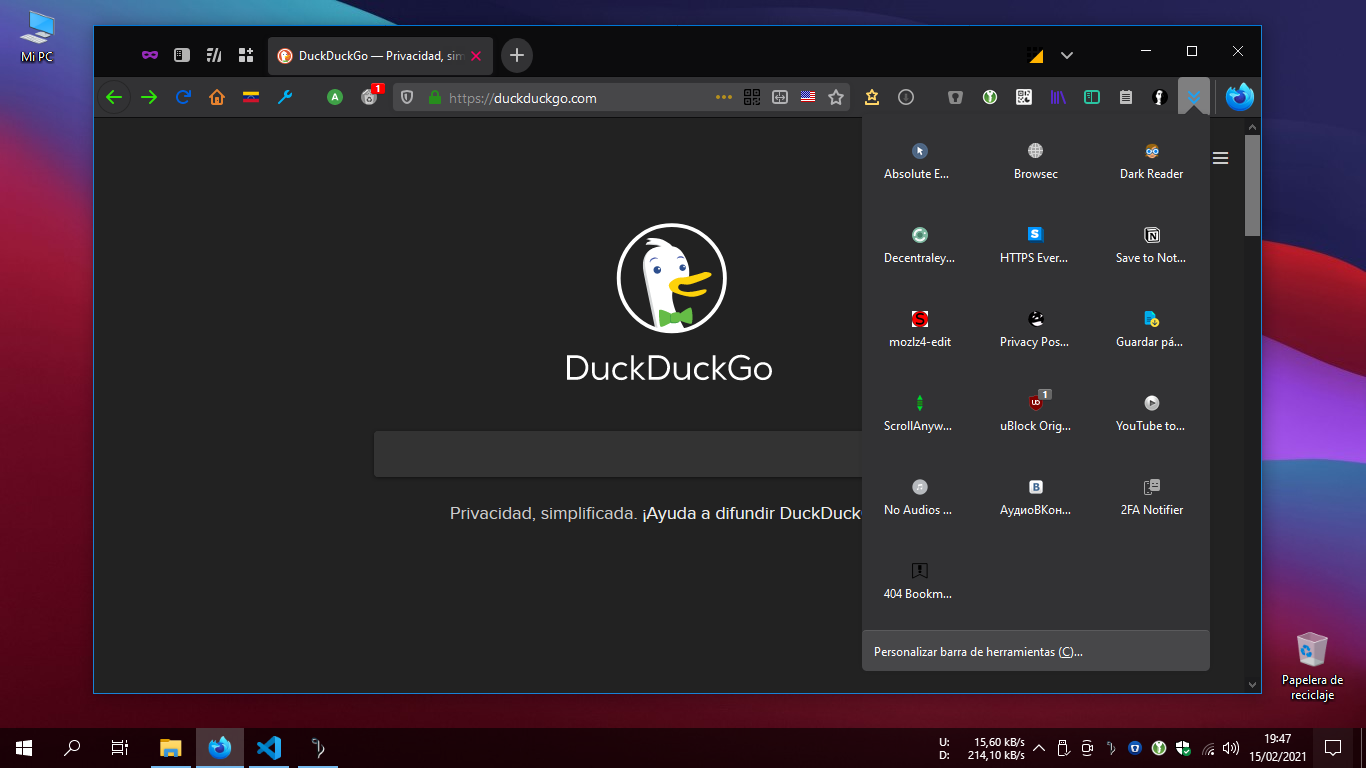Open the Privacy Possum extension
The height and width of the screenshot is (768, 1366).
(1035, 329)
